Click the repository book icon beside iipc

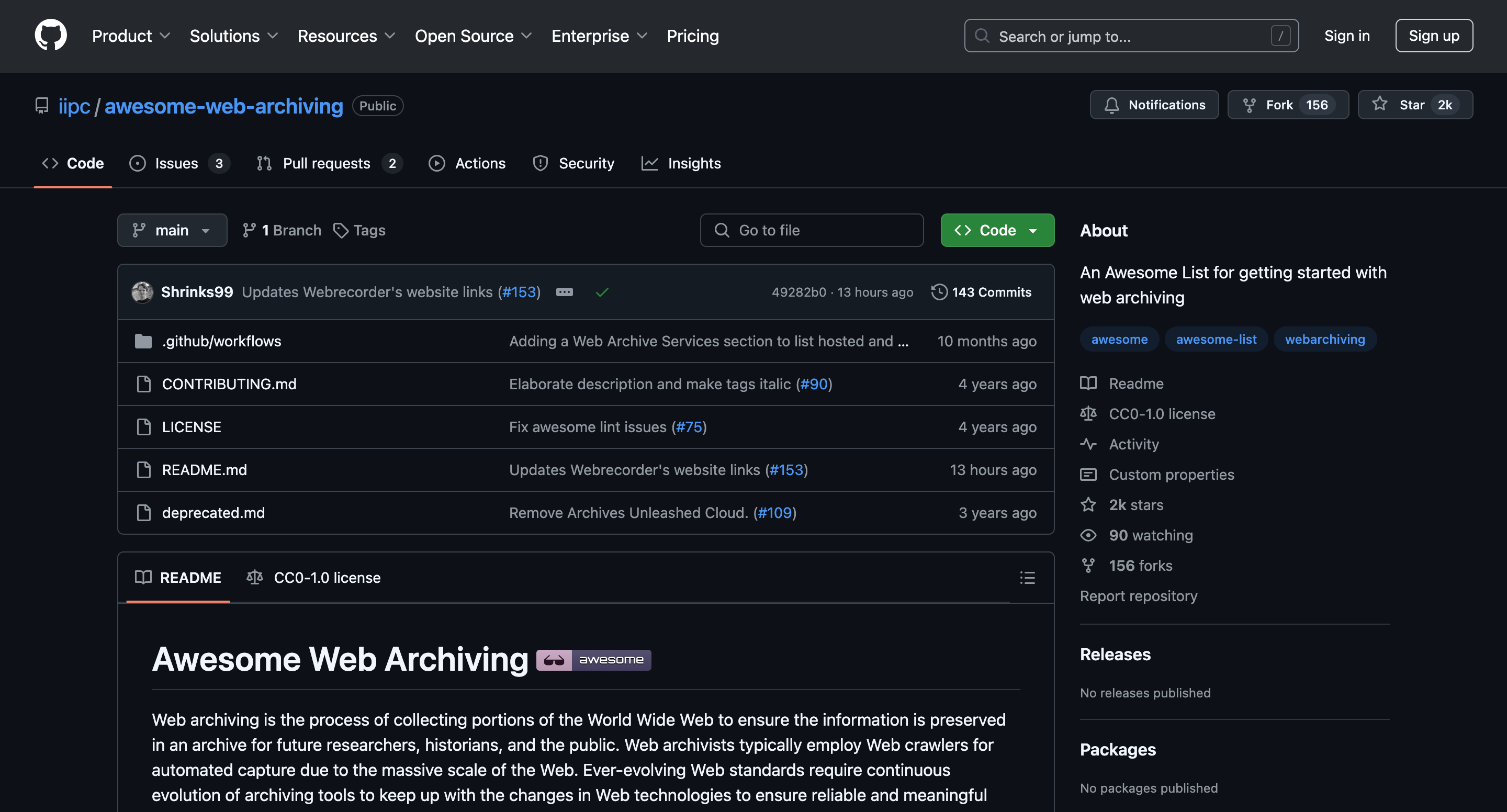[41, 106]
